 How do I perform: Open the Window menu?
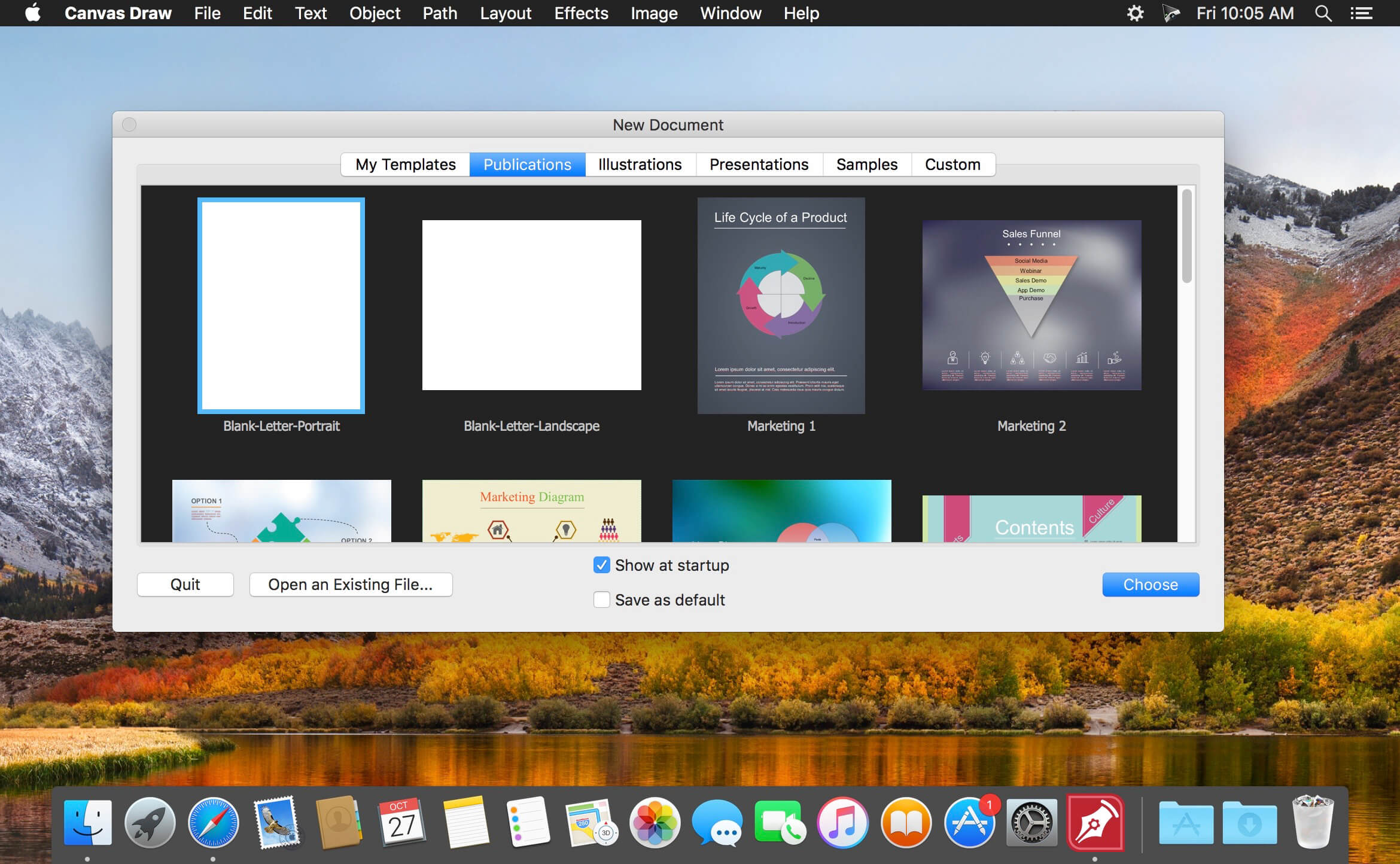(x=731, y=13)
